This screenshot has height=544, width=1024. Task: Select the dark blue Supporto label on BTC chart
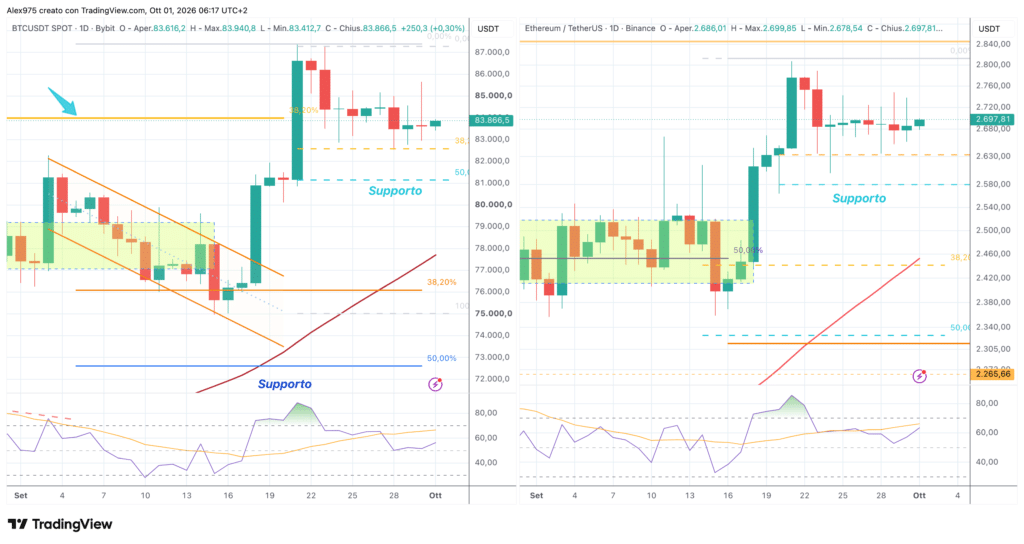285,384
